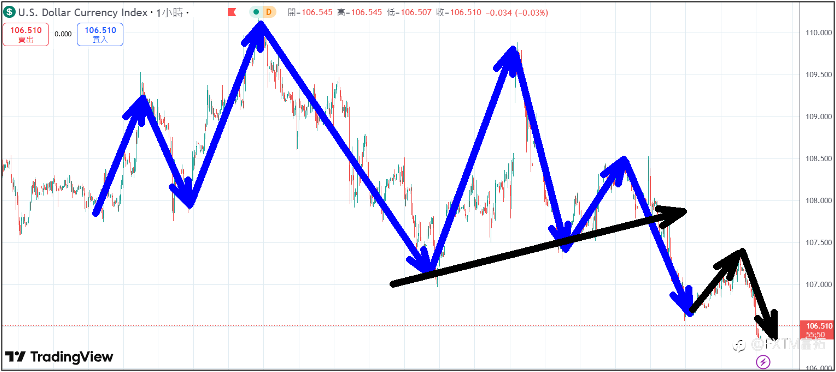Image resolution: width=836 pixels, height=372 pixels.
Task: Open the TradingView logo link
Action: (x=59, y=357)
